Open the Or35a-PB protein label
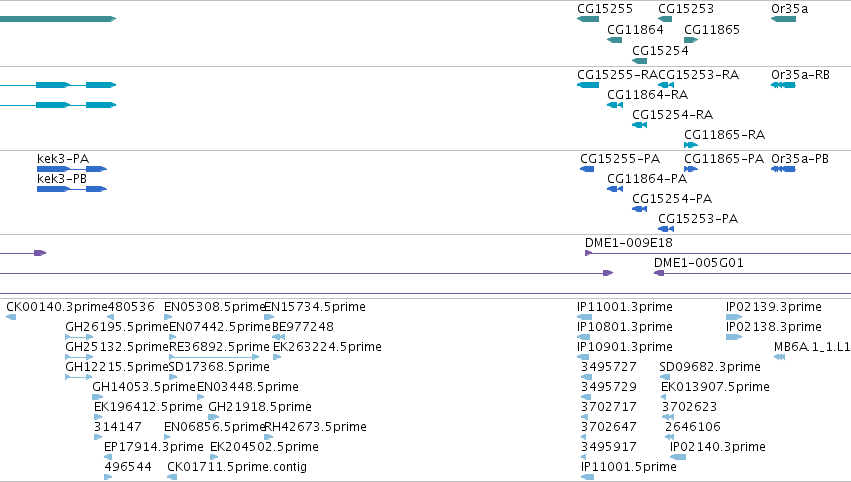The height and width of the screenshot is (482, 851). pyautogui.click(x=800, y=159)
